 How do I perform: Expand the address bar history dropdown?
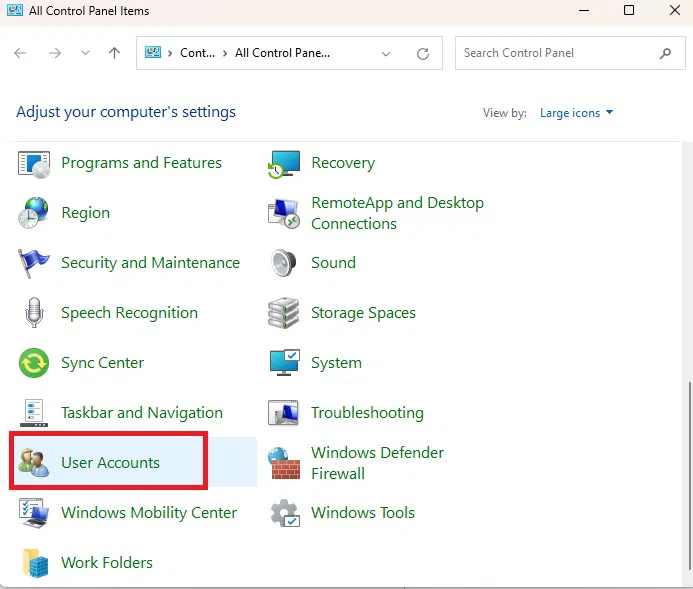click(x=386, y=53)
